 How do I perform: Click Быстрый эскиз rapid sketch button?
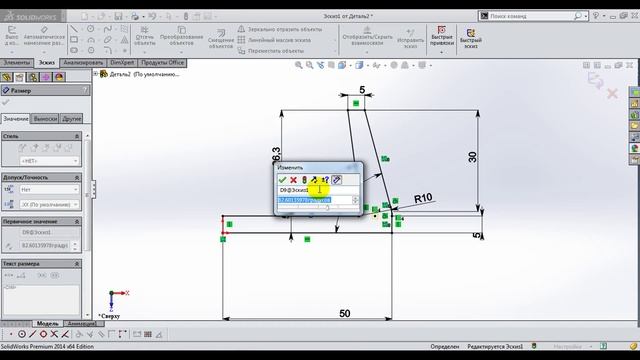tap(471, 39)
